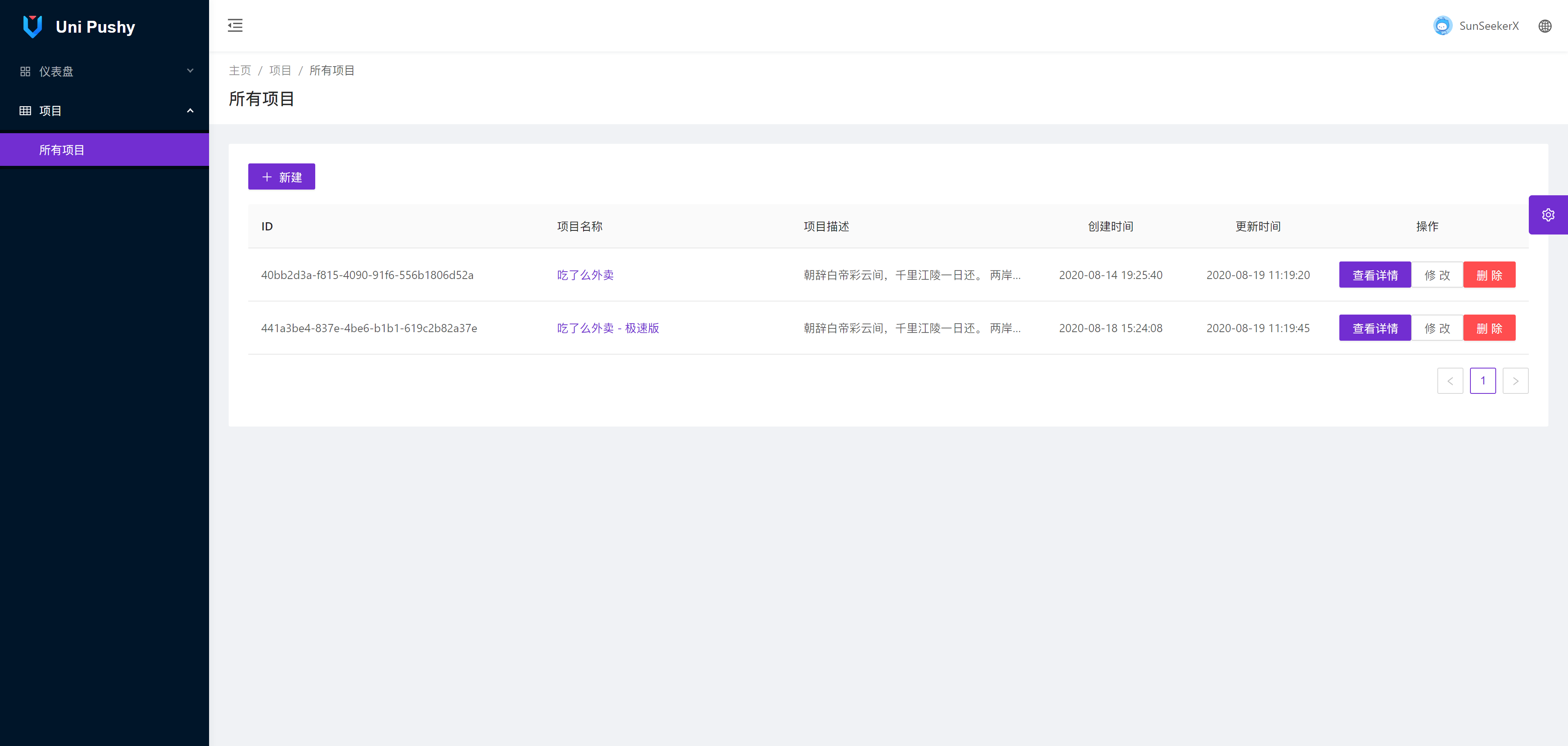Go to the next pagination page arrow
The image size is (1568, 746).
coord(1515,381)
